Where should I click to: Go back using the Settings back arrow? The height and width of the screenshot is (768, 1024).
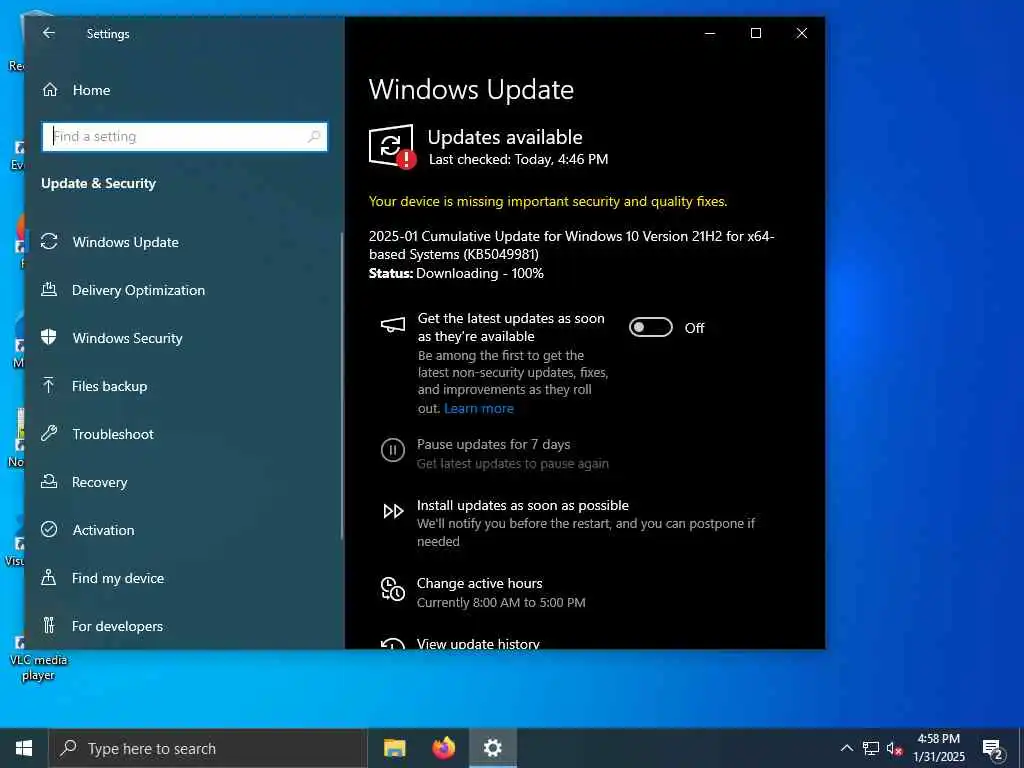[49, 33]
